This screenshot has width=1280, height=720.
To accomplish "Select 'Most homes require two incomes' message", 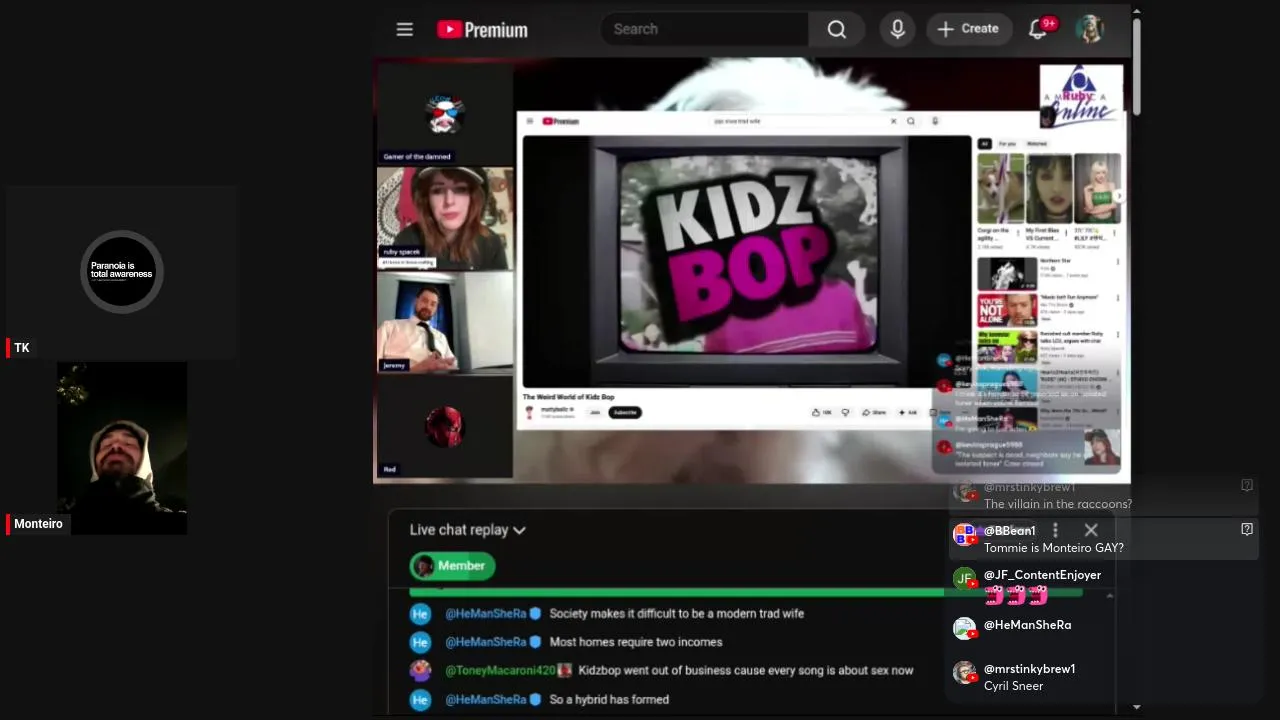I will (636, 642).
